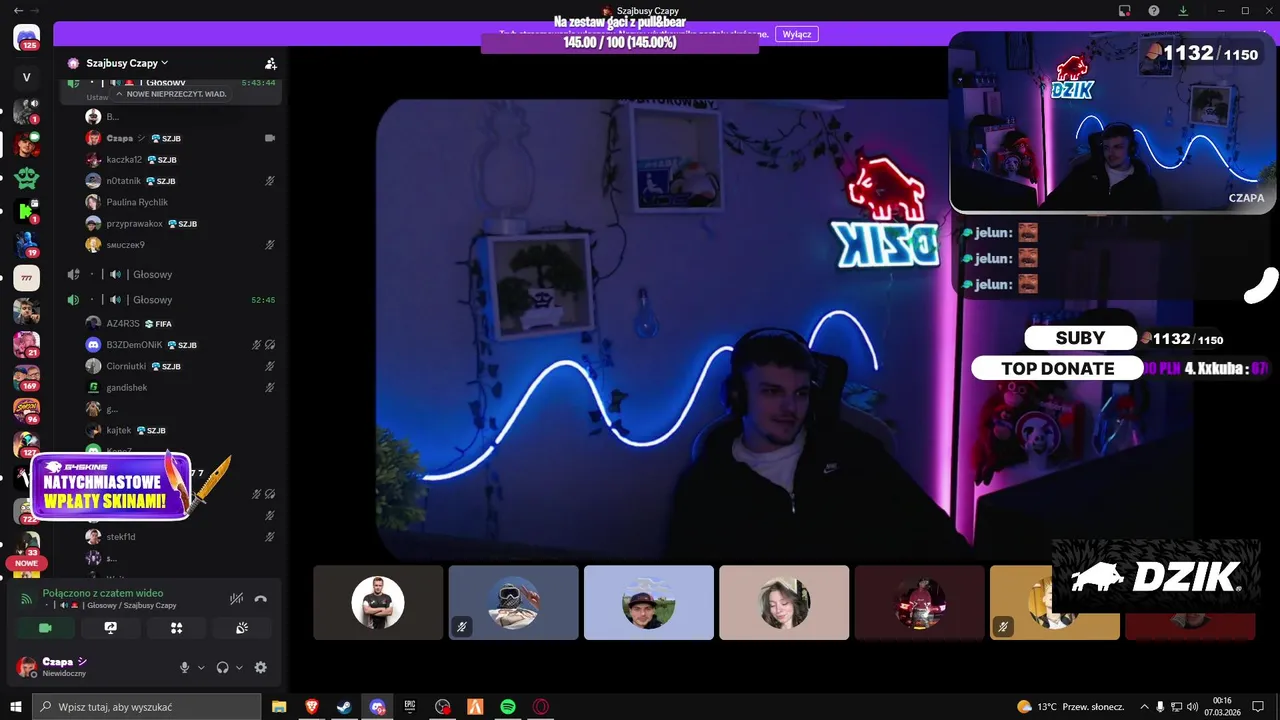Open Epic Games launcher from taskbar

pyautogui.click(x=409, y=706)
